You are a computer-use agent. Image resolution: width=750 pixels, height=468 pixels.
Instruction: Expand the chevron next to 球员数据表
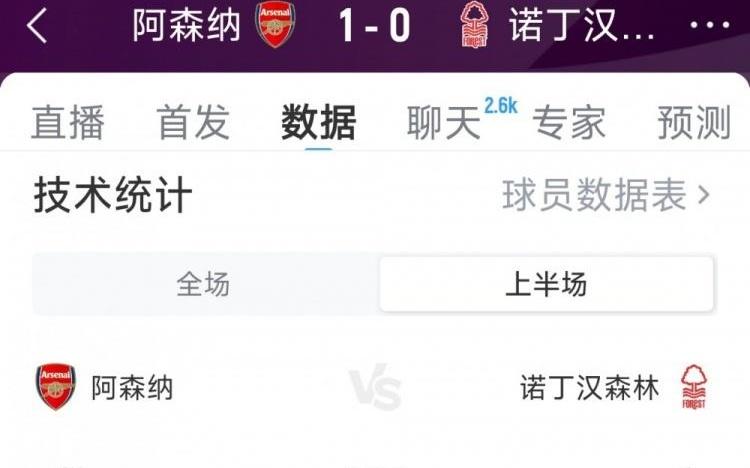(x=704, y=195)
